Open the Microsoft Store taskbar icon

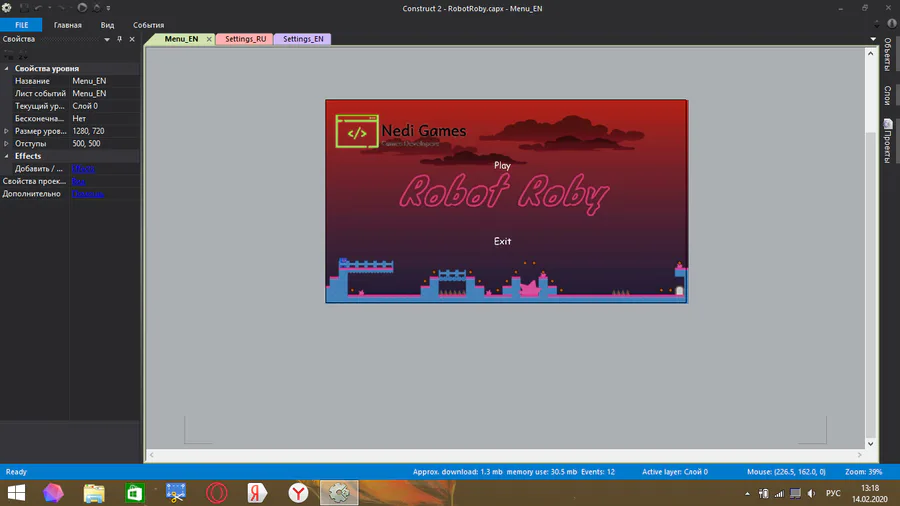pos(134,493)
